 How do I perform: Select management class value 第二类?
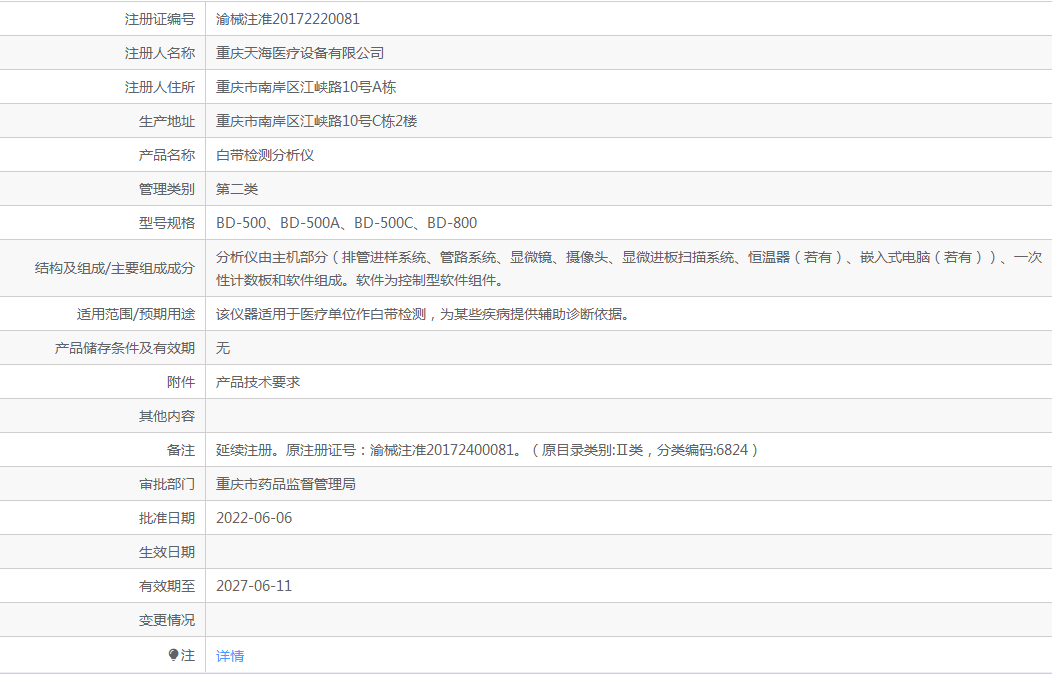click(237, 189)
